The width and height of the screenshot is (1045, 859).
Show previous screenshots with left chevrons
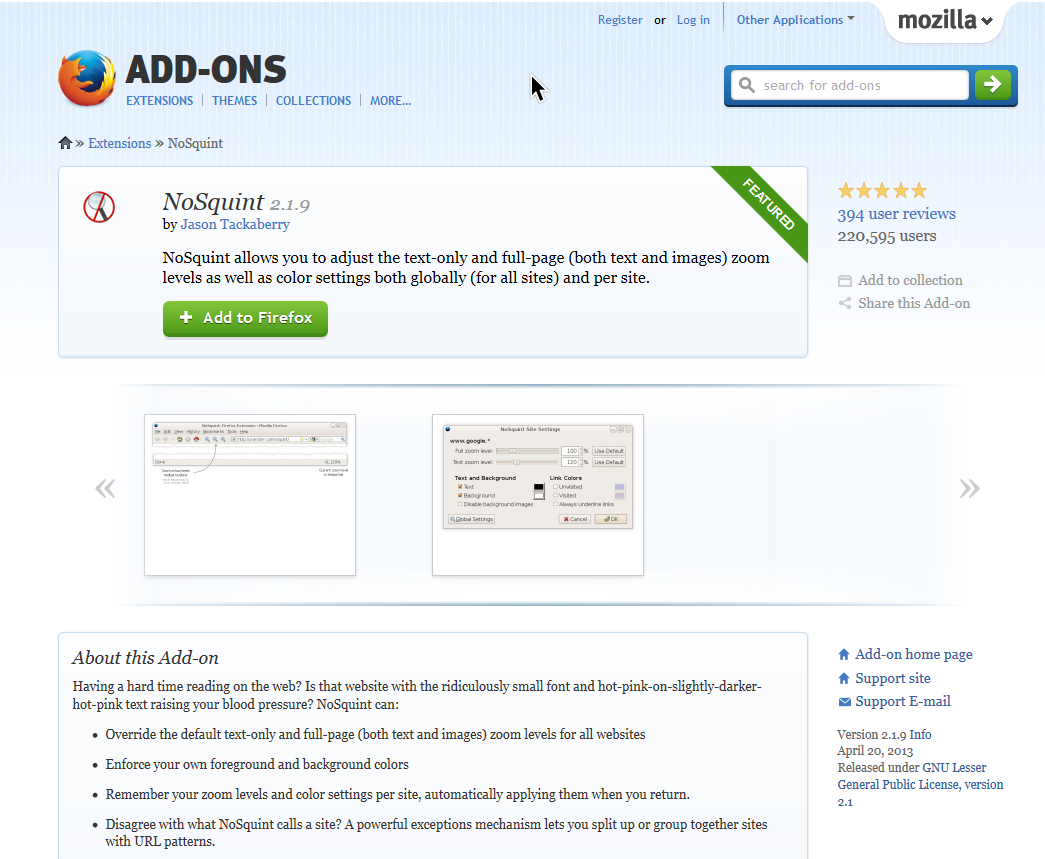105,488
